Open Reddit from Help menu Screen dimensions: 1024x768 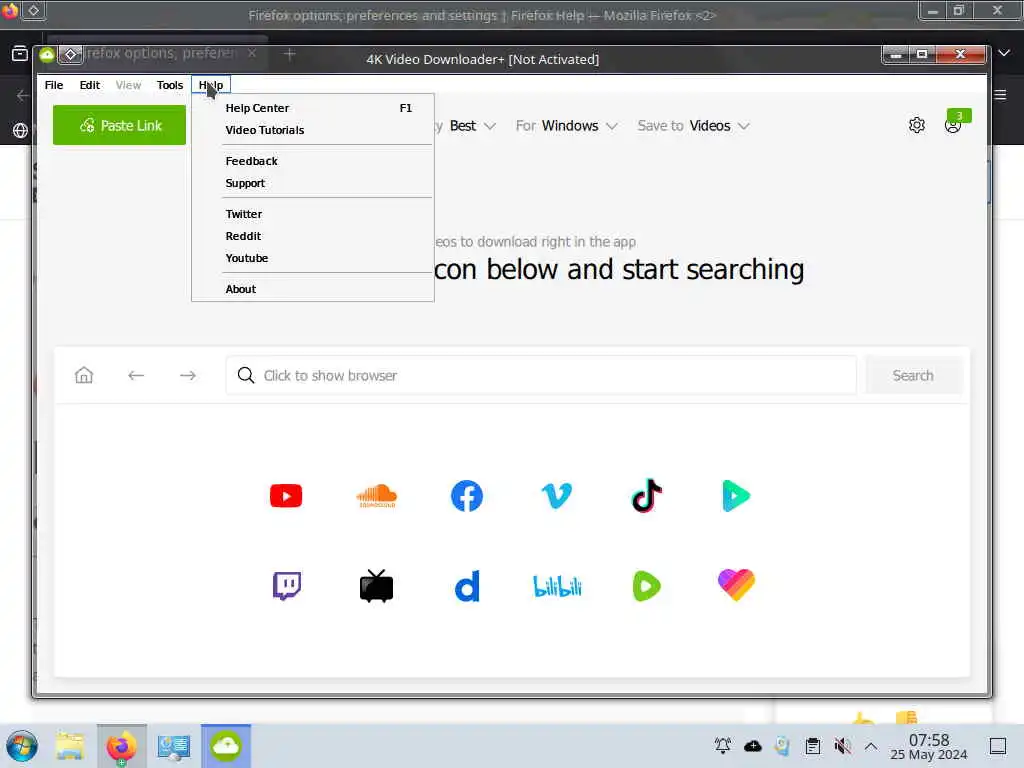(x=313, y=236)
